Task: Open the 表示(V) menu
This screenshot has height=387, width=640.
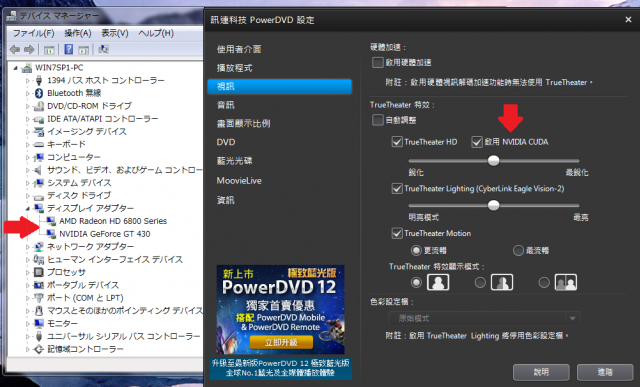Action: 115,33
